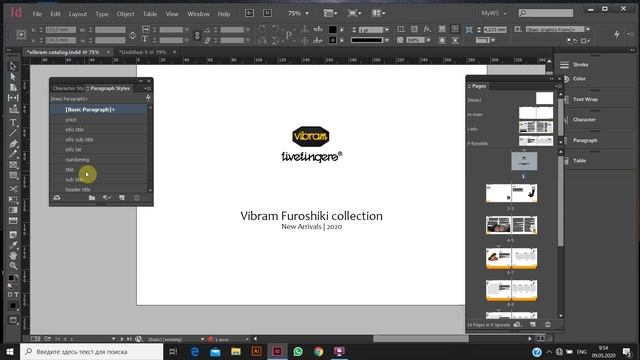Toggle constrain scale proportions chain icon

point(197,35)
